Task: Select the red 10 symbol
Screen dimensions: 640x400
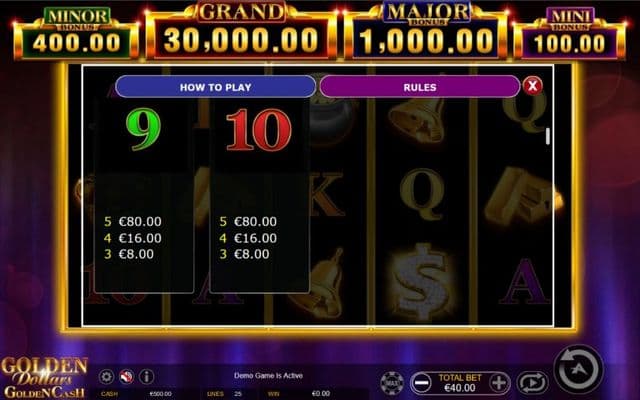Action: (x=258, y=130)
